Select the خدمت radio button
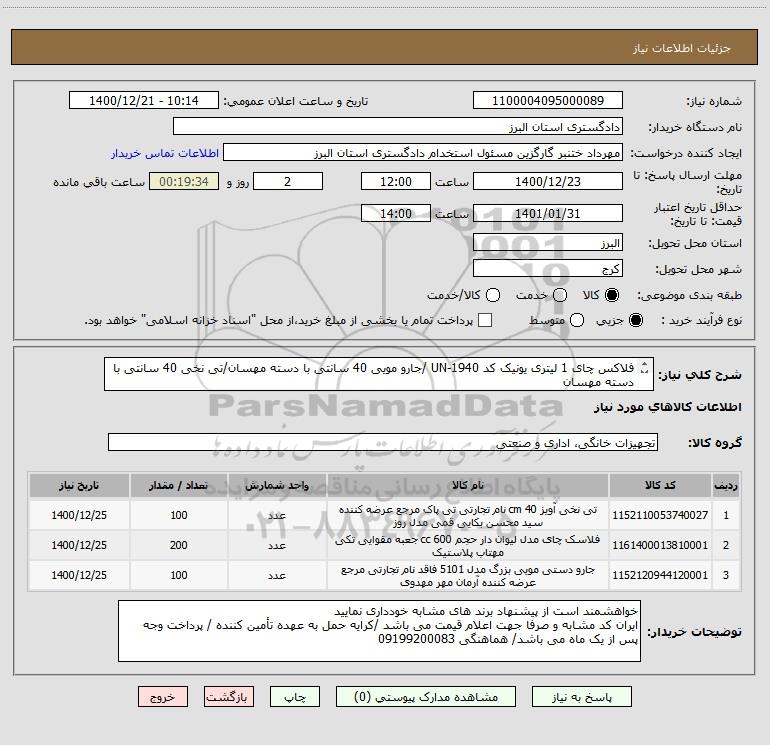The image size is (770, 745). pos(560,295)
